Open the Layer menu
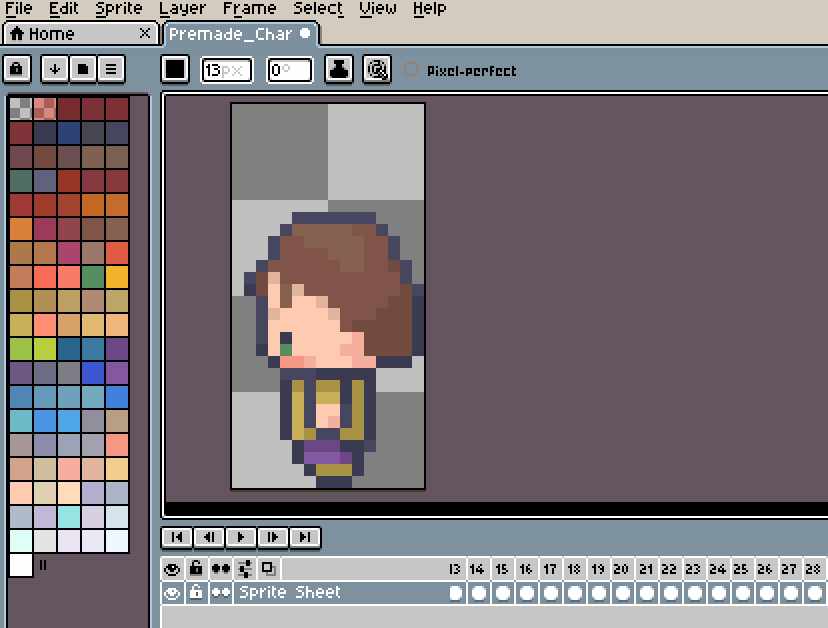Screen dimensions: 828x628 [x=182, y=9]
